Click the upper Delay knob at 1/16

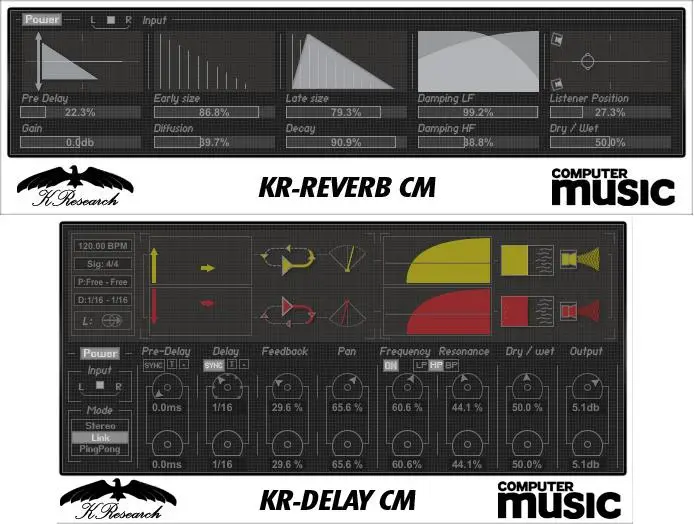click(227, 387)
